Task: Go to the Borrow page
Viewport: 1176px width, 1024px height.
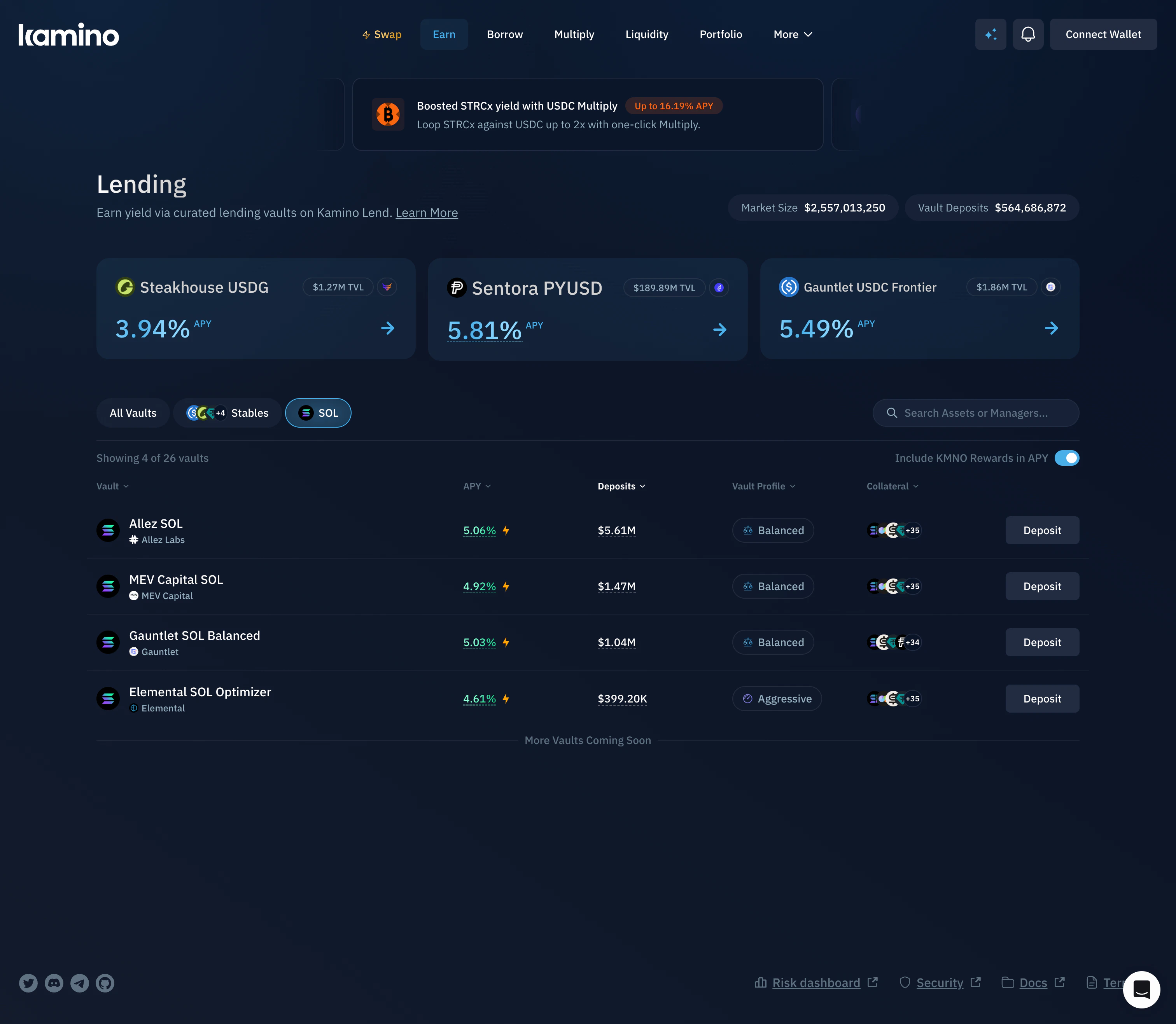Action: (x=505, y=34)
